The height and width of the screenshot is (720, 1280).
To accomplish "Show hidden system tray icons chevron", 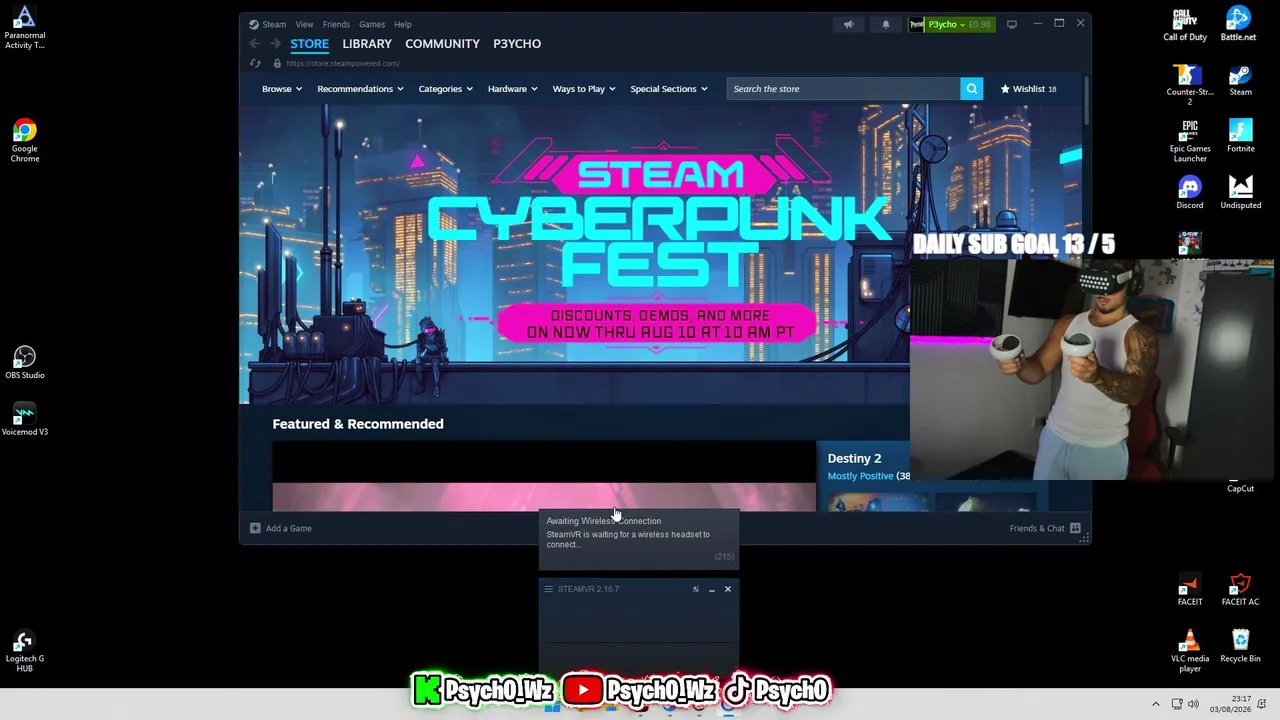I will pos(1156,704).
